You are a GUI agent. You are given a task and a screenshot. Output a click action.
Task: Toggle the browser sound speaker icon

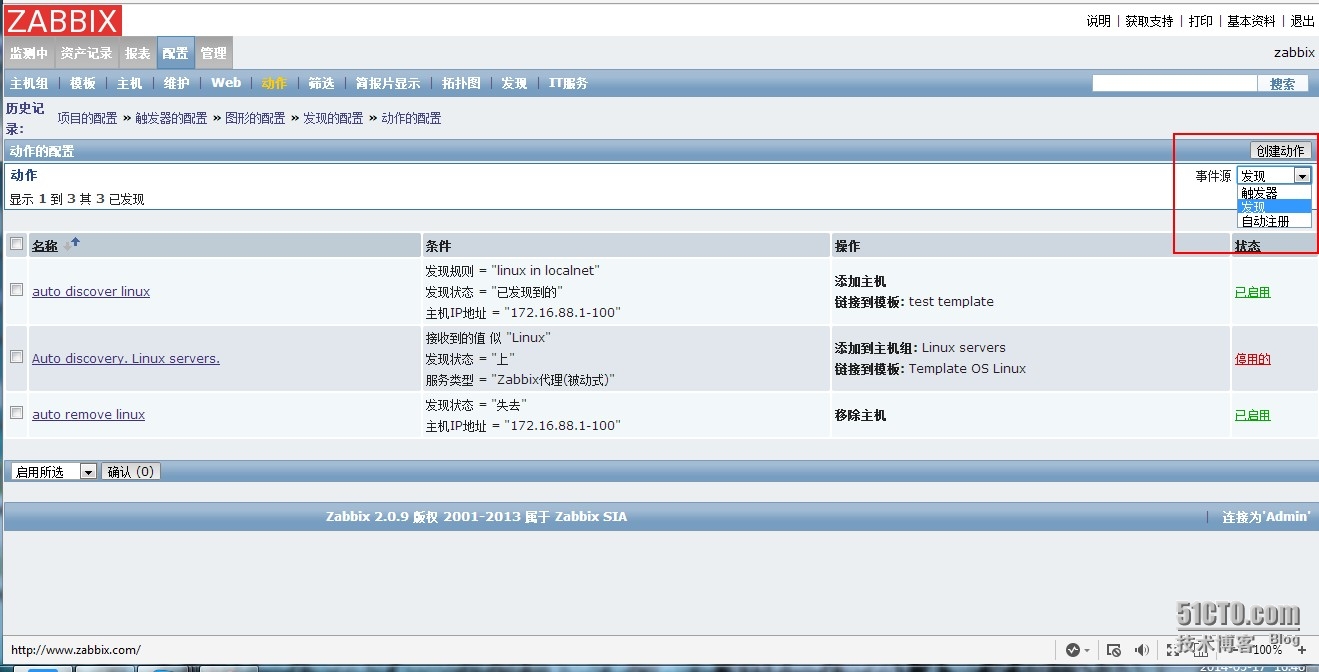[1142, 650]
